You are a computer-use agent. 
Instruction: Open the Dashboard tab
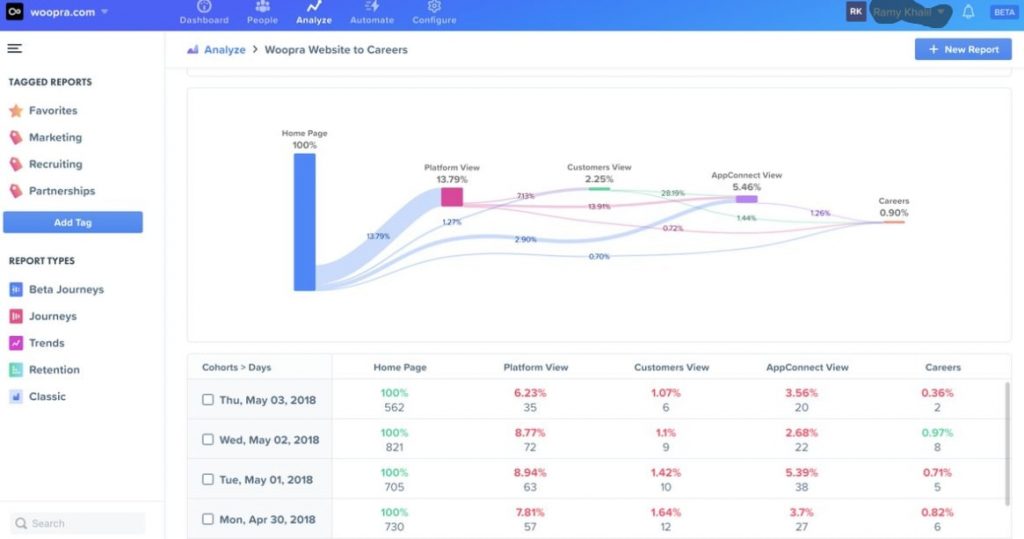click(x=204, y=13)
